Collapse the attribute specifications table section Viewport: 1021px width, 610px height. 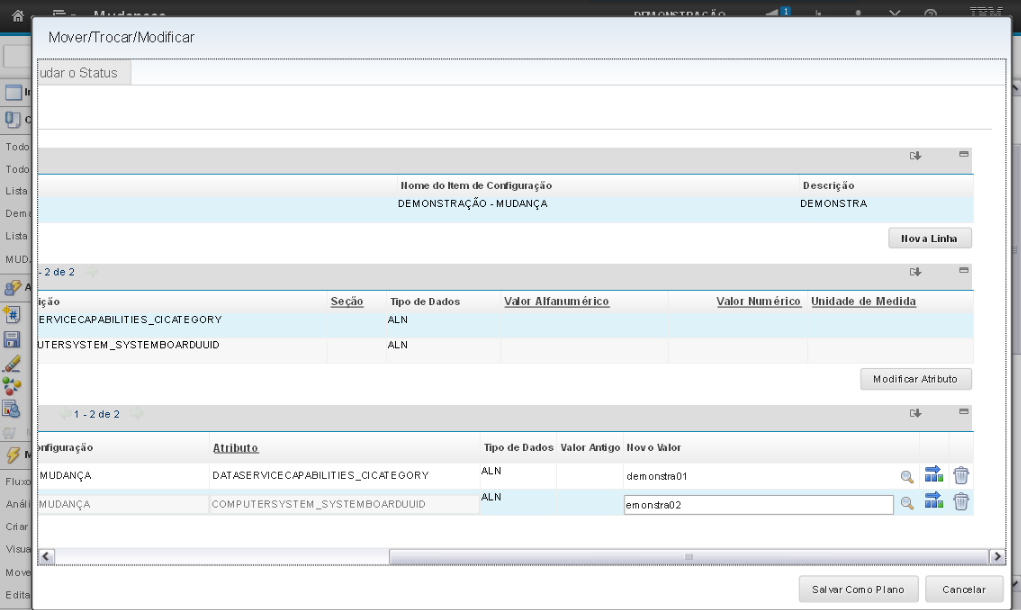(x=964, y=271)
